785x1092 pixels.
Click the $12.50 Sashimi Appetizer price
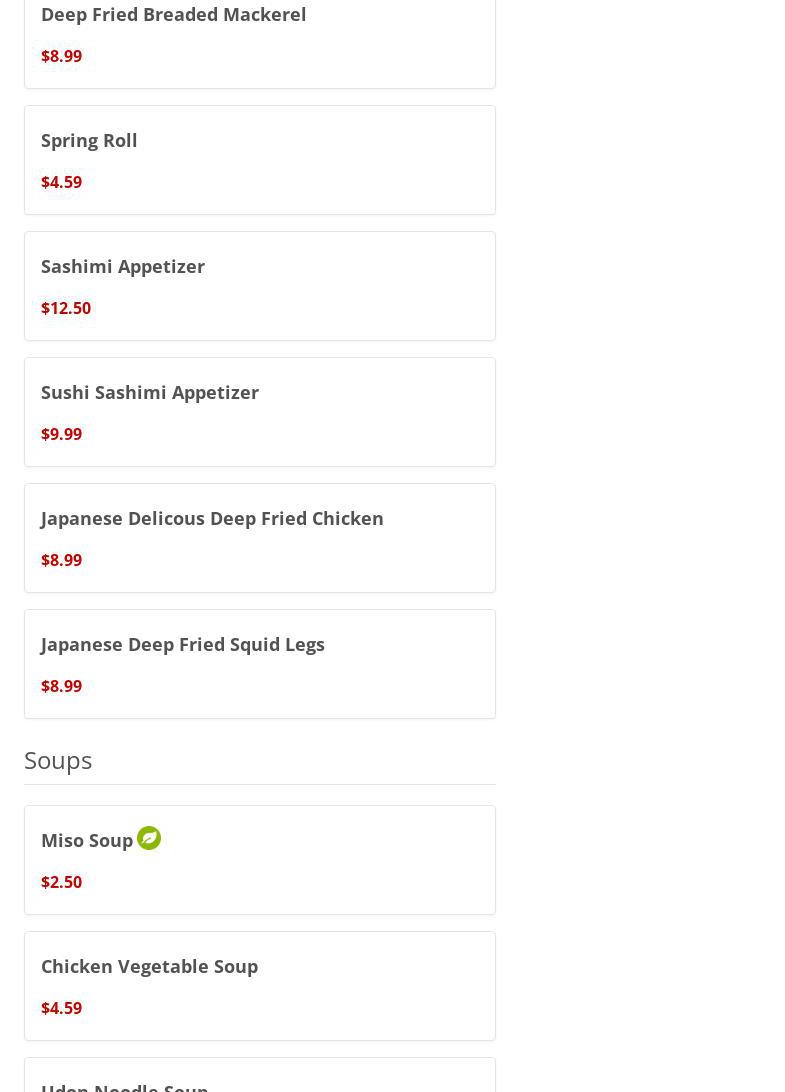point(66,308)
